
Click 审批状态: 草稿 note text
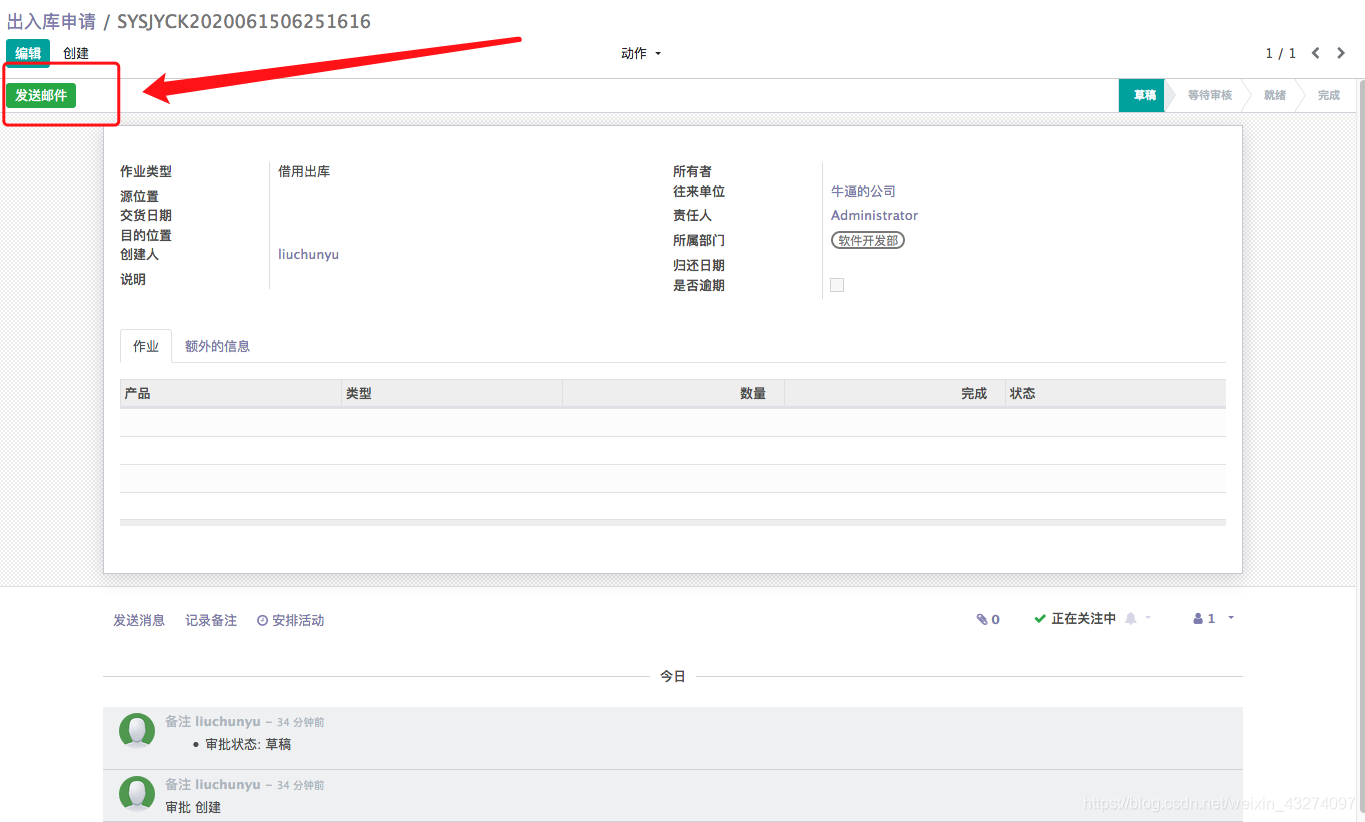pos(248,744)
